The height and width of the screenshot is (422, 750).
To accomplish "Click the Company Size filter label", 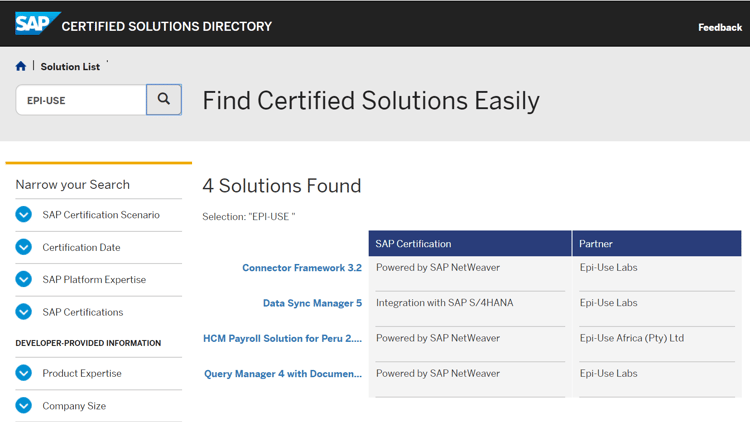I will click(x=74, y=406).
